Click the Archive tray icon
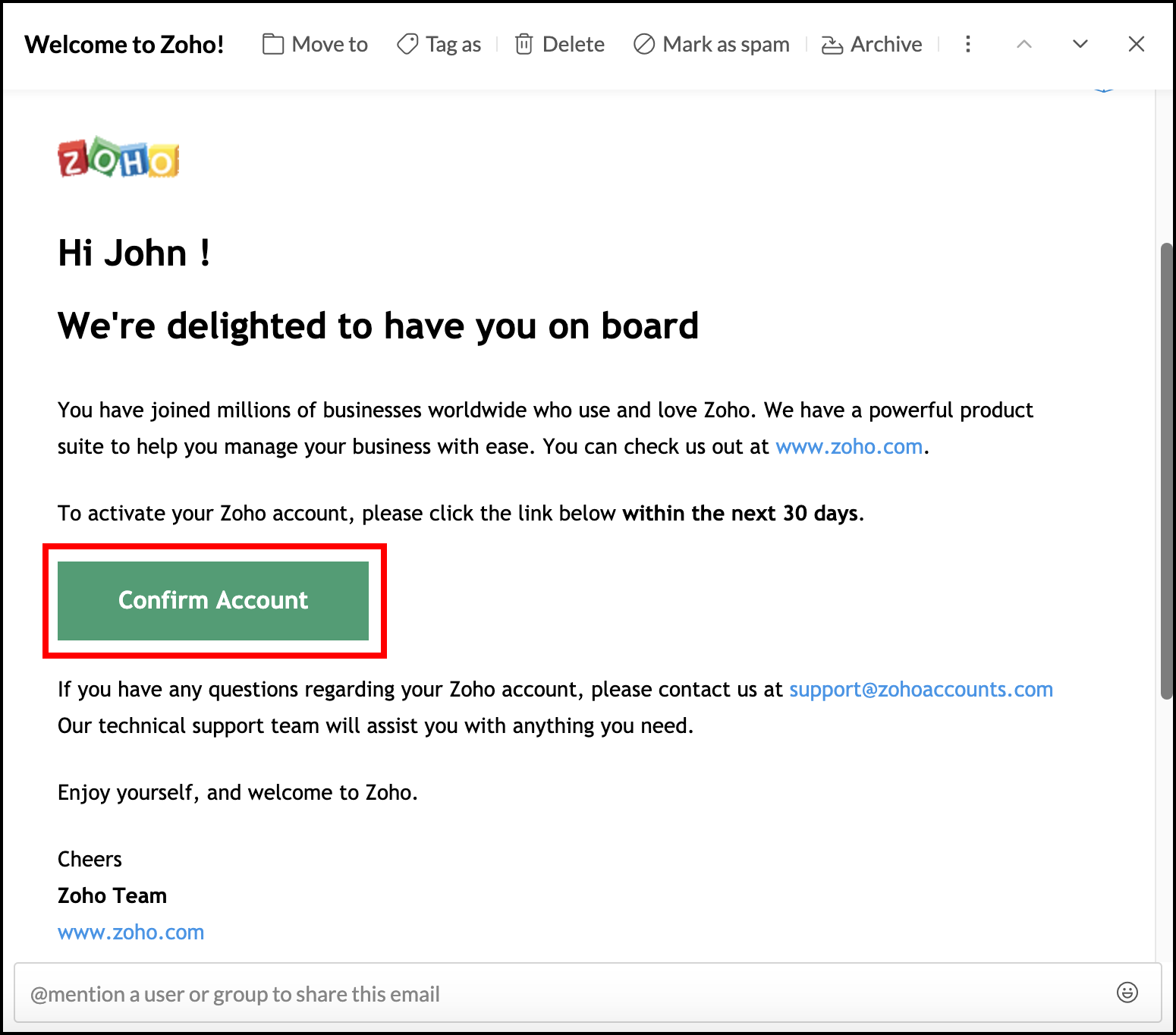The width and height of the screenshot is (1176, 1035). pyautogui.click(x=832, y=46)
